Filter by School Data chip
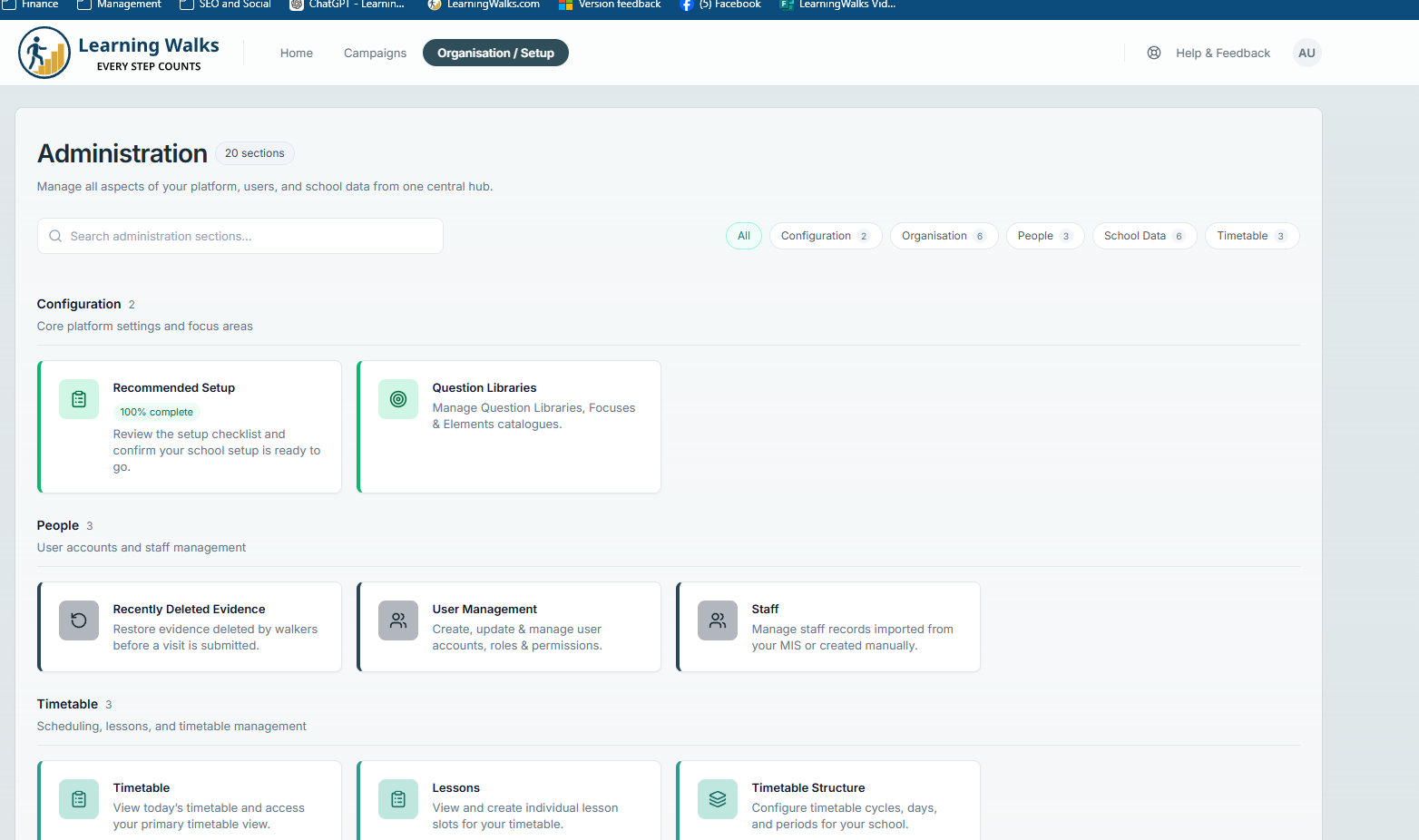This screenshot has height=840, width=1419. click(1145, 236)
